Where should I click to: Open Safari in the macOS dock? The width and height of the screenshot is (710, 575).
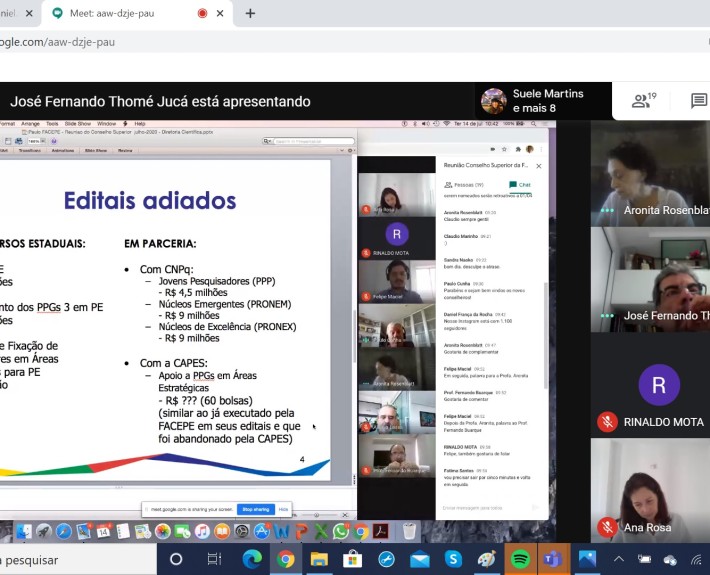click(63, 531)
